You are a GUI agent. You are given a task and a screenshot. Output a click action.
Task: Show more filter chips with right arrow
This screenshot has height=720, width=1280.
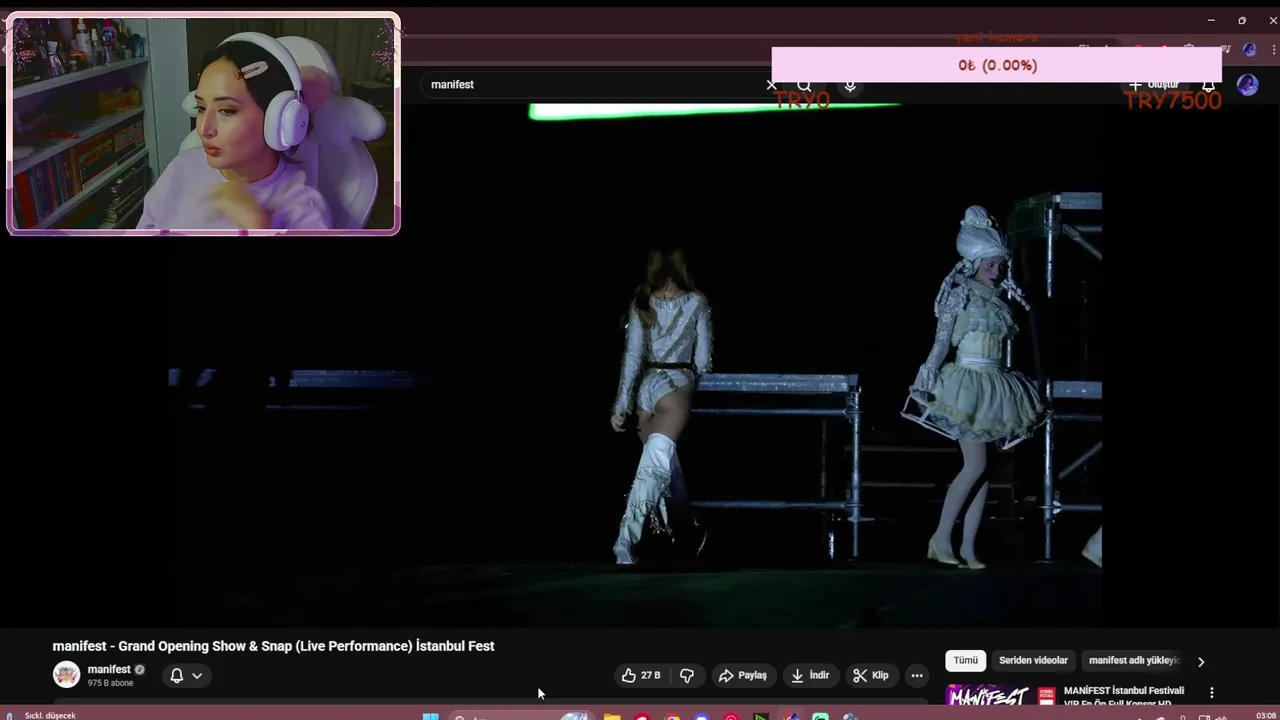point(1201,661)
